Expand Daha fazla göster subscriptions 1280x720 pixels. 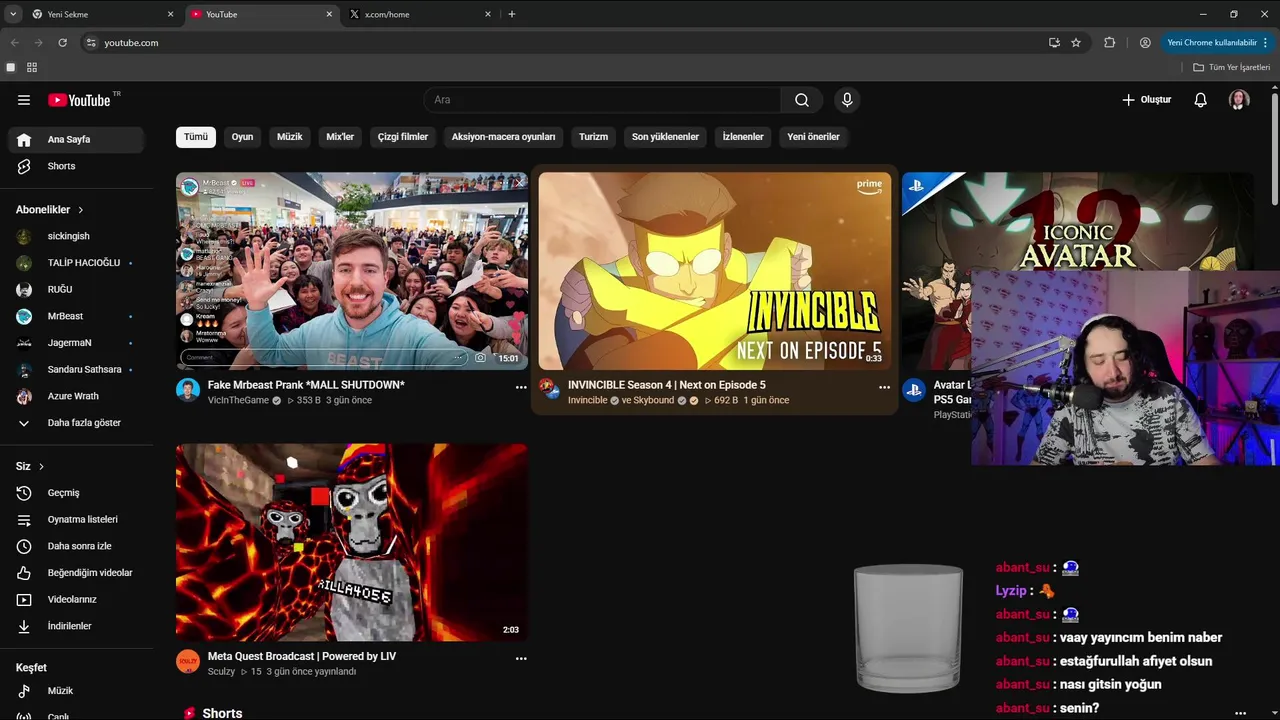76,423
